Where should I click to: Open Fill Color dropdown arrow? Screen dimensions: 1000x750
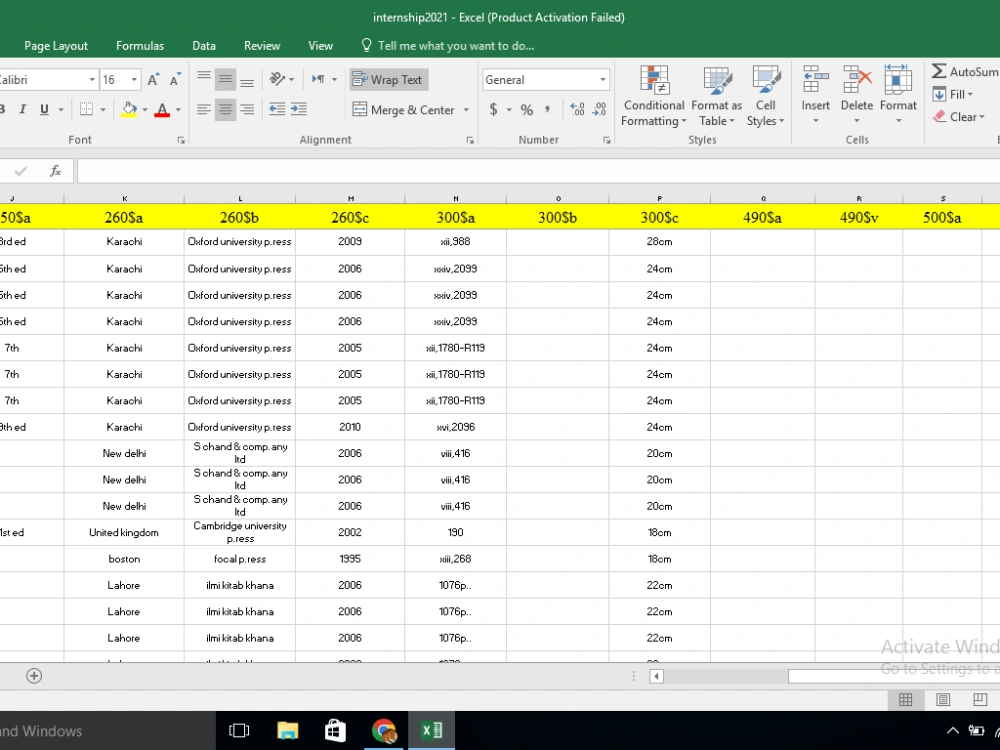(145, 110)
